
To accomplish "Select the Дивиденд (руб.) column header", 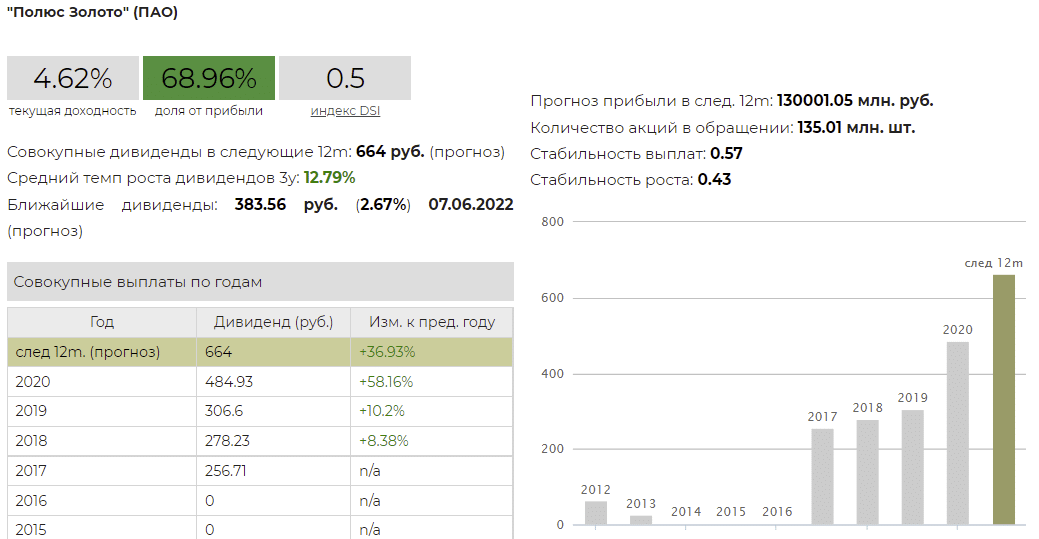I will coord(273,323).
